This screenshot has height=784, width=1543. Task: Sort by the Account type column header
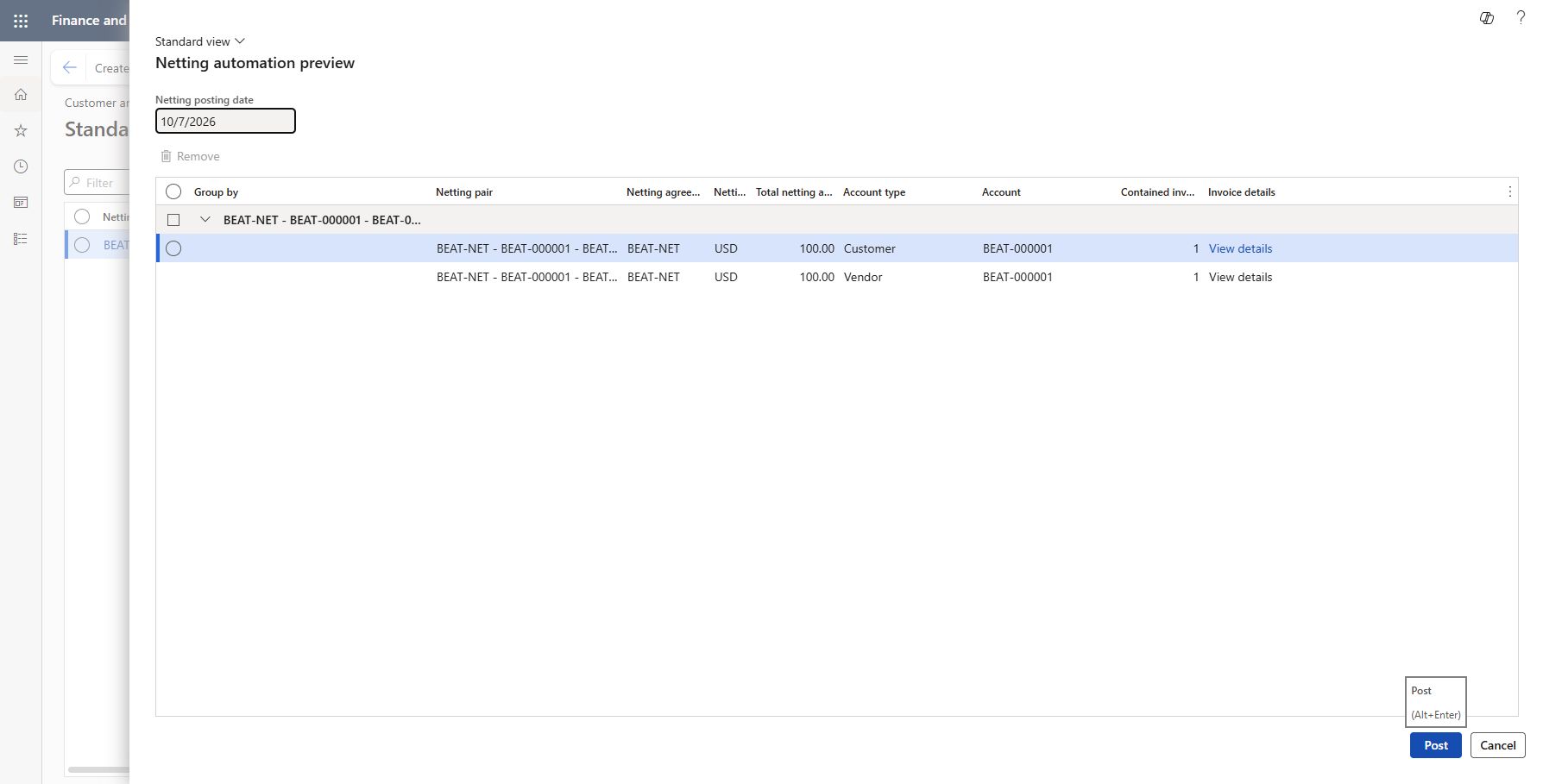point(874,191)
